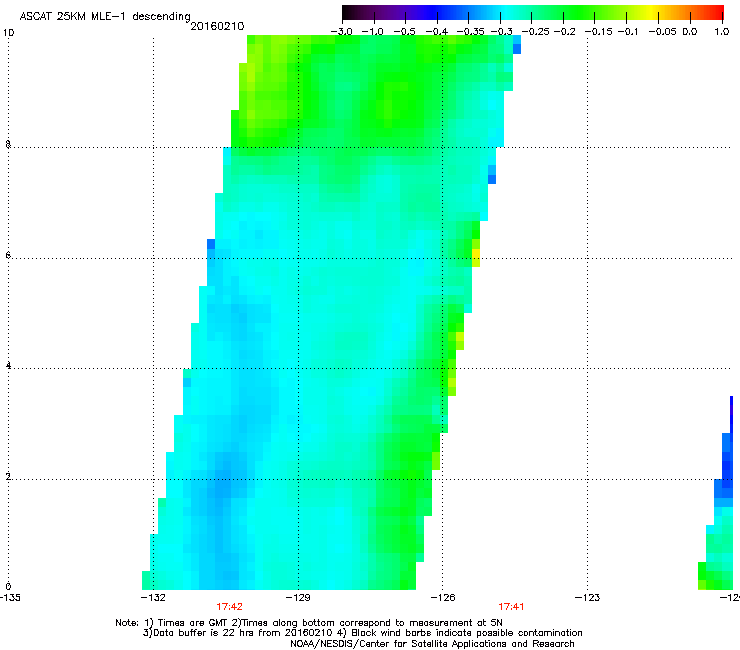This screenshot has width=740, height=650.
Task: Click the red end of the colorbar
Action: (x=715, y=12)
